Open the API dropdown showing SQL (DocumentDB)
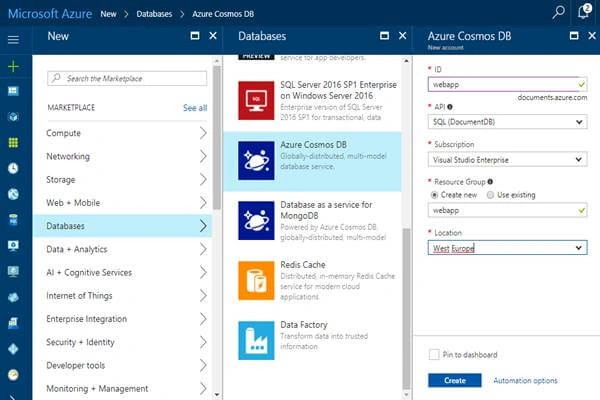The width and height of the screenshot is (600, 400). 507,122
